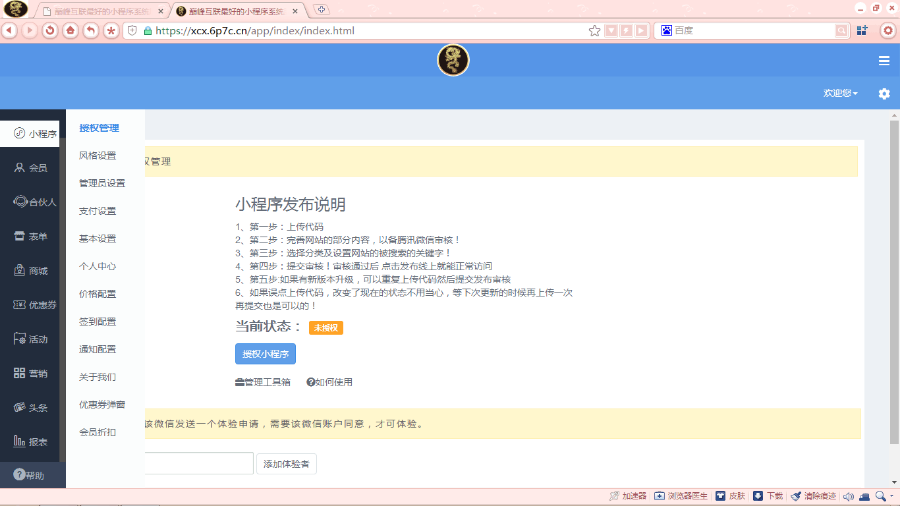Open a new browser tab

[x=321, y=10]
